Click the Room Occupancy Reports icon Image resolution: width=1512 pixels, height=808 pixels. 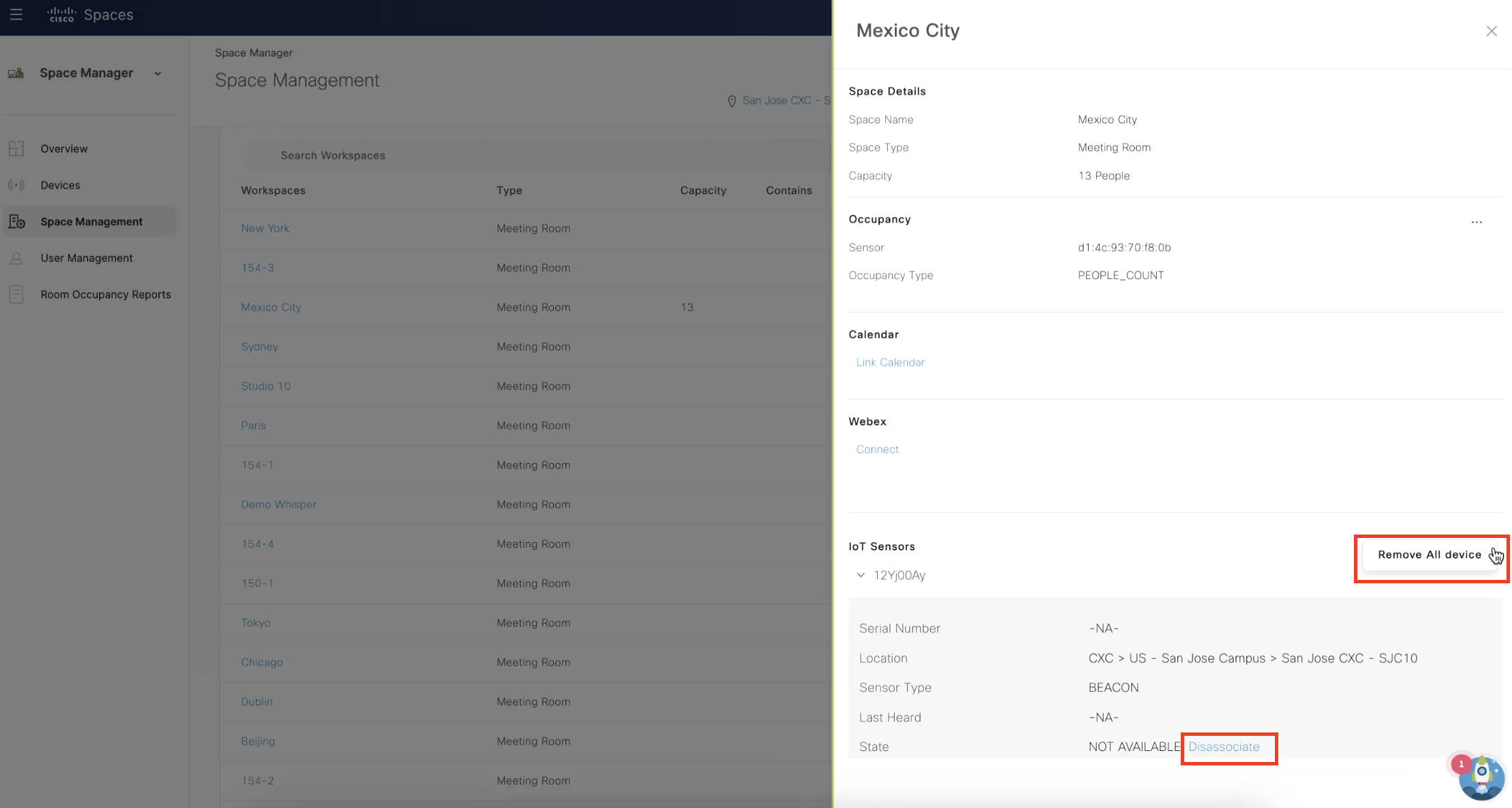click(x=16, y=294)
